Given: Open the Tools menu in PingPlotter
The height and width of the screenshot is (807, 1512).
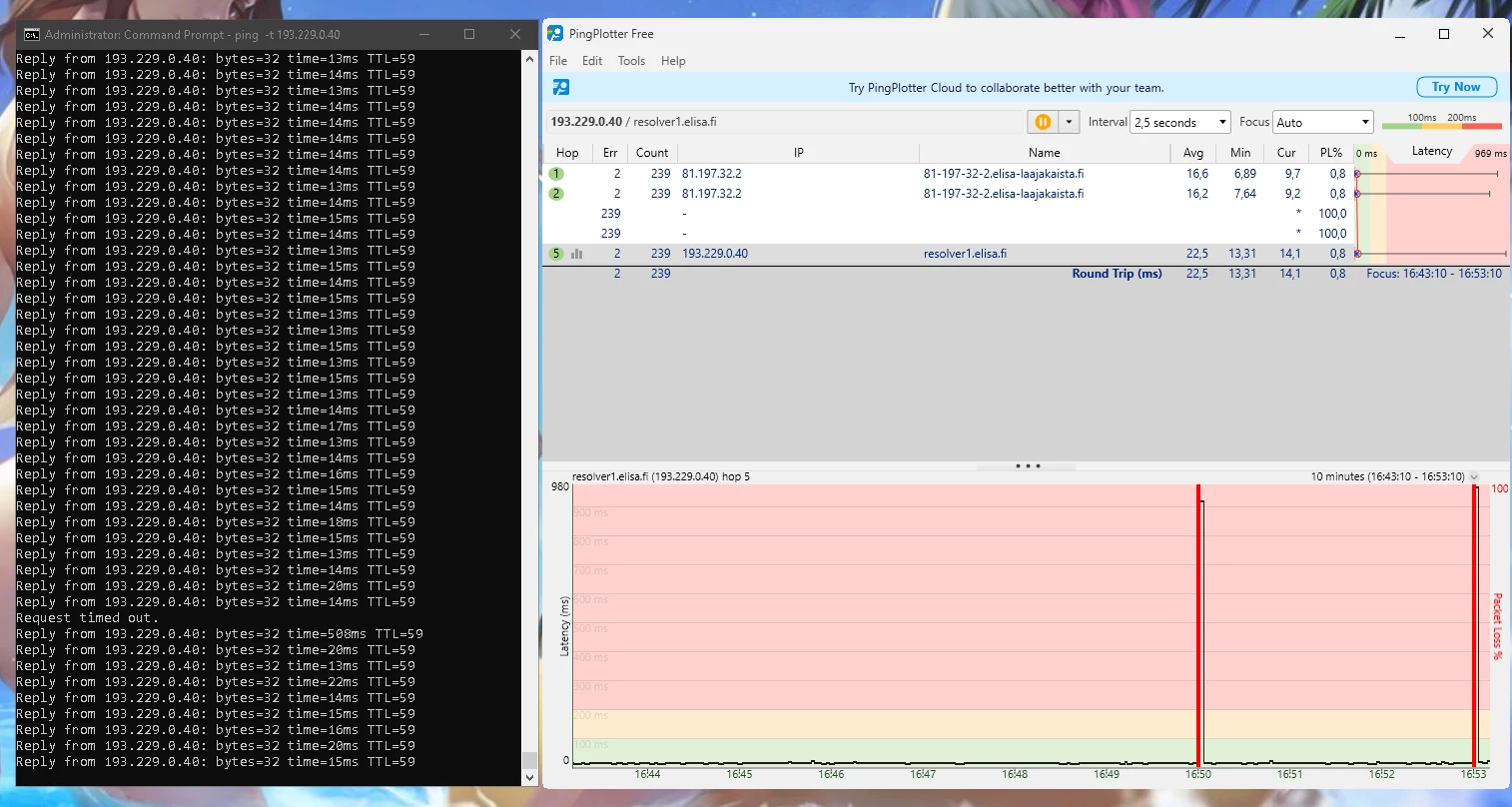Looking at the screenshot, I should tap(631, 61).
